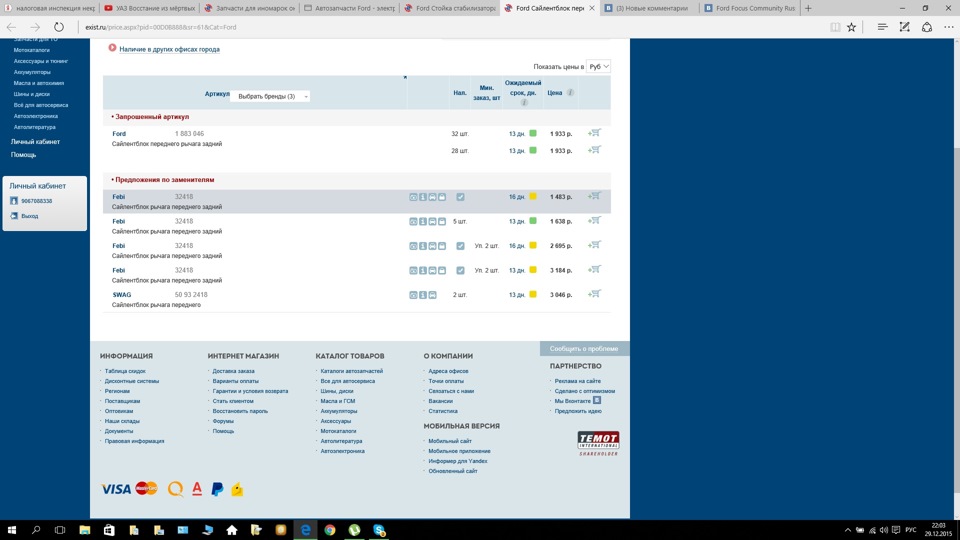Open Адреса офисов footer link
The width and height of the screenshot is (960, 540).
click(x=448, y=371)
